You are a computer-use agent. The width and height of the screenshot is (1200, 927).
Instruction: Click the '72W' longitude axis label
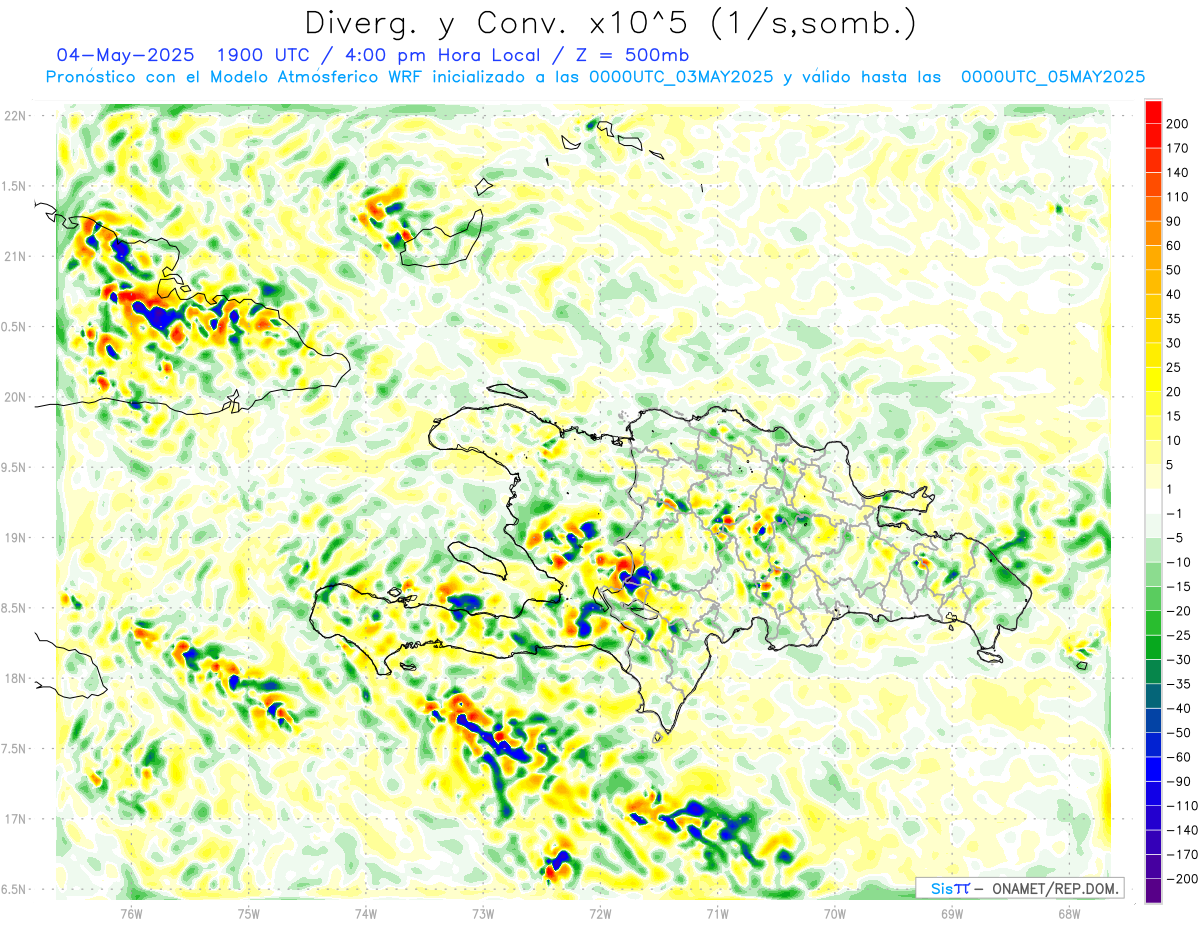point(600,912)
